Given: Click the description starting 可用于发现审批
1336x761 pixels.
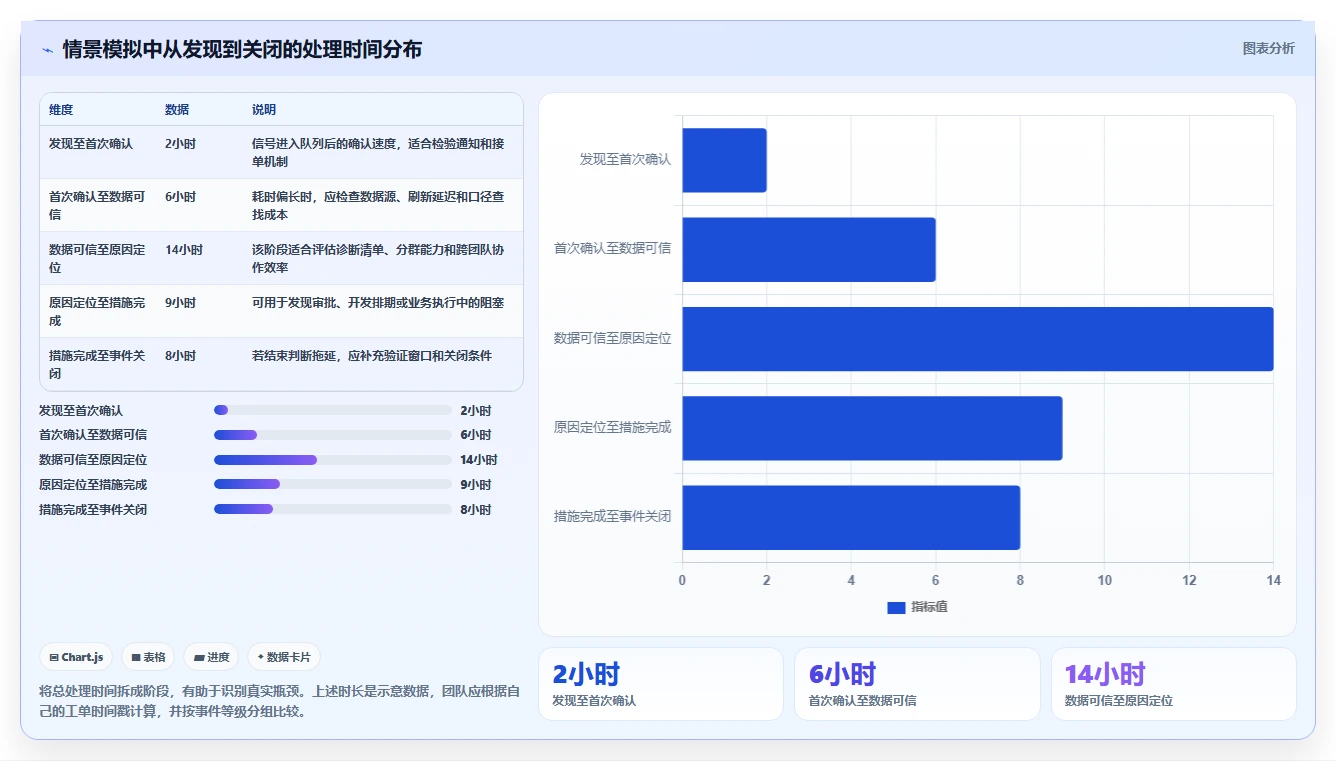Looking at the screenshot, I should pyautogui.click(x=378, y=303).
